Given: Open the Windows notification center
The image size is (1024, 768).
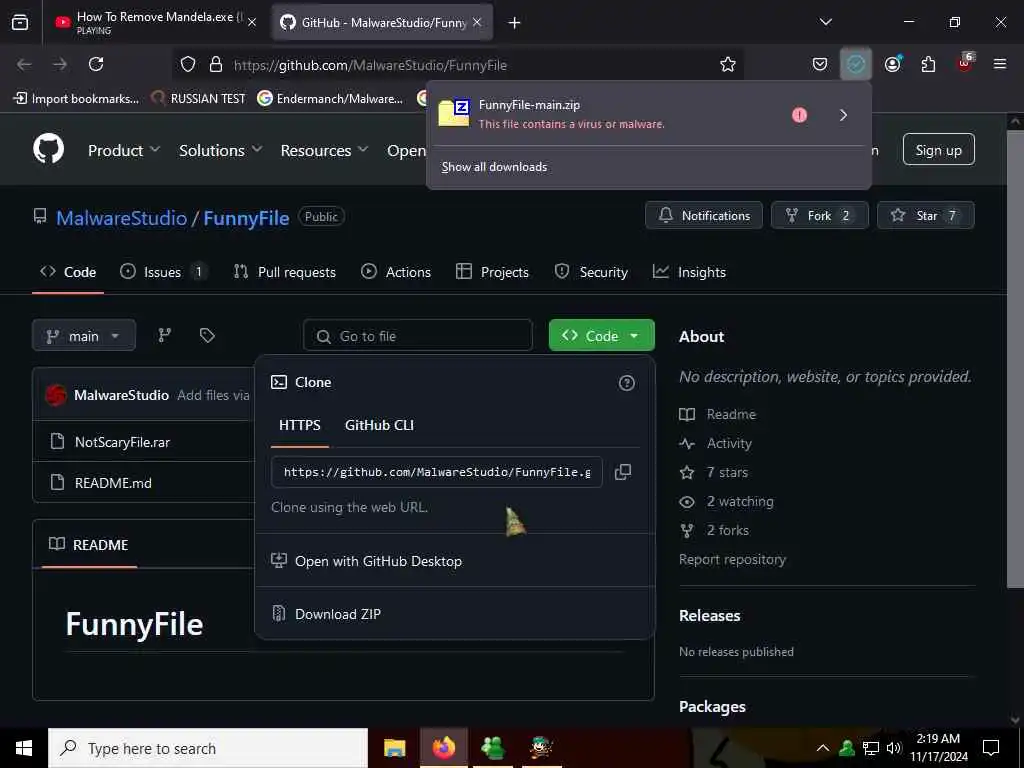Looking at the screenshot, I should [x=991, y=748].
